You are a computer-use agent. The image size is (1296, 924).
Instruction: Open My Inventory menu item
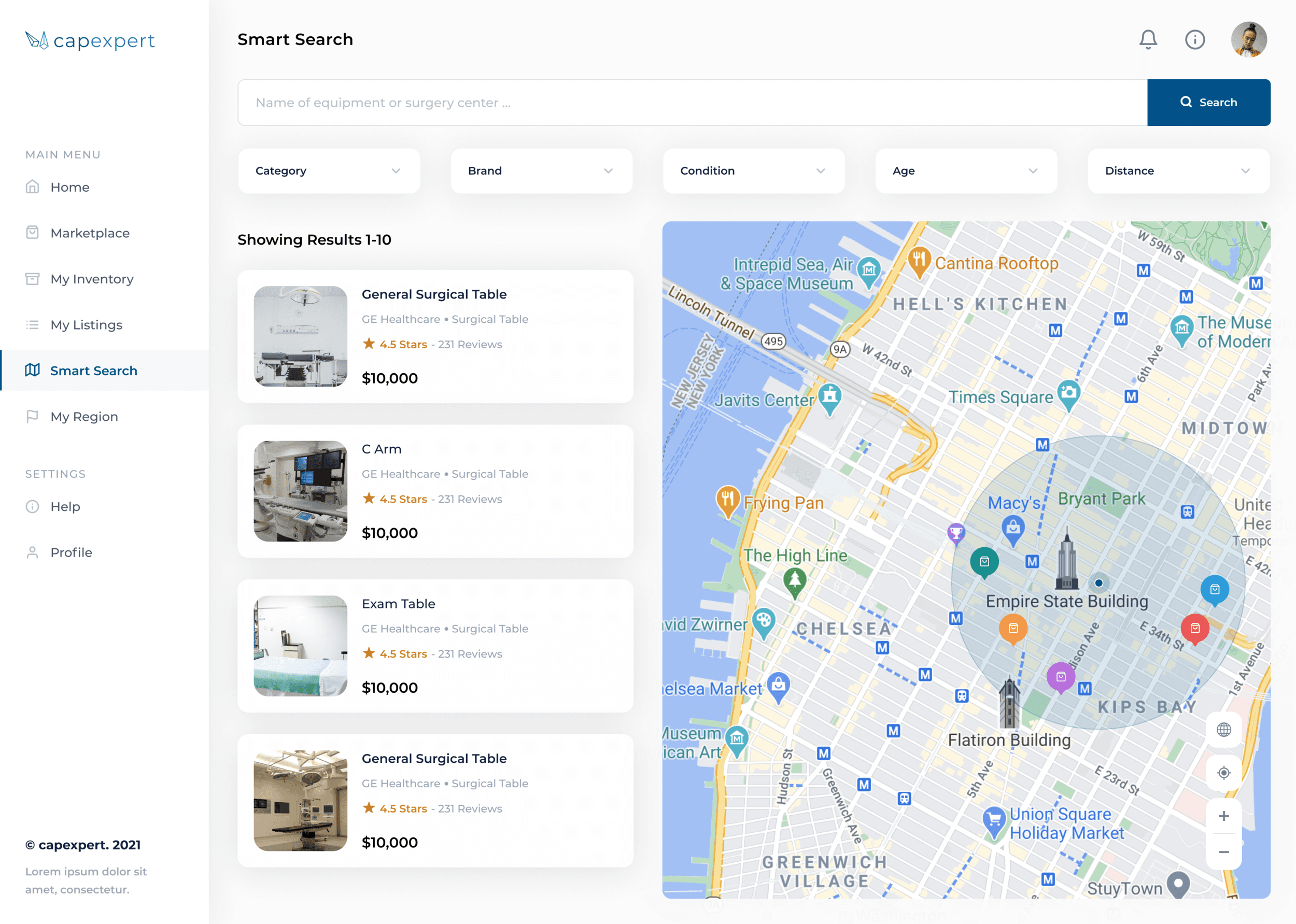click(x=92, y=279)
